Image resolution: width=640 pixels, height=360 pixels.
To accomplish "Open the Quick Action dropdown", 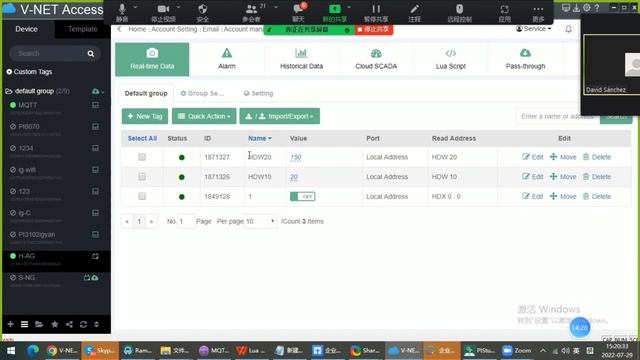I will coord(204,116).
